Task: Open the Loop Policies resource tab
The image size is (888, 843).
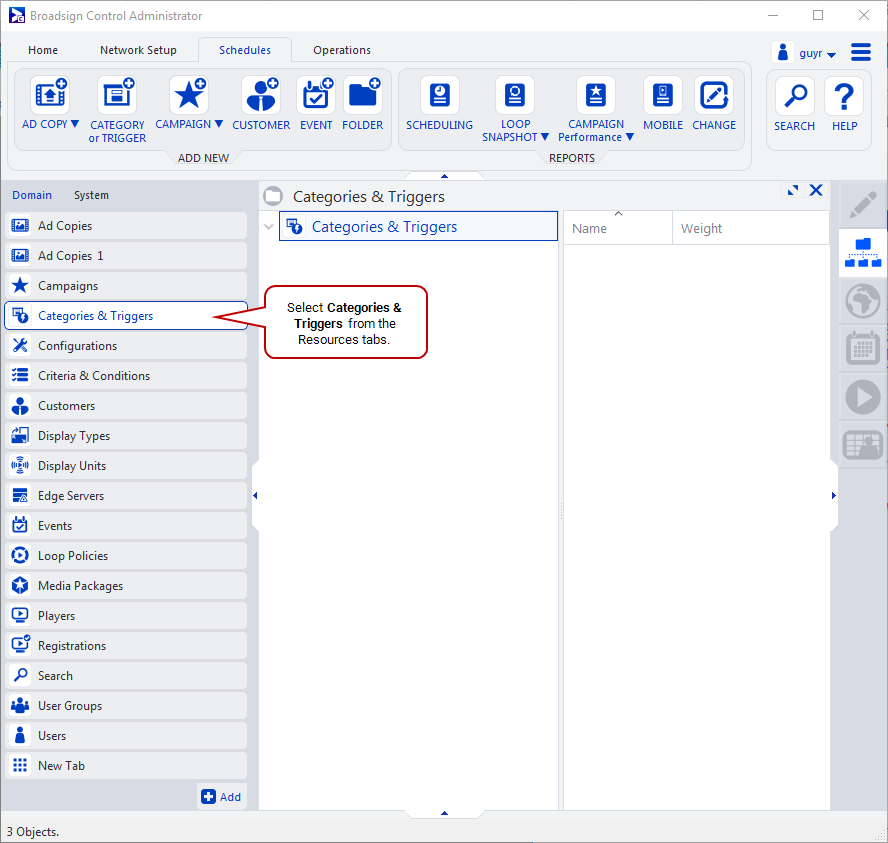Action: pos(126,556)
